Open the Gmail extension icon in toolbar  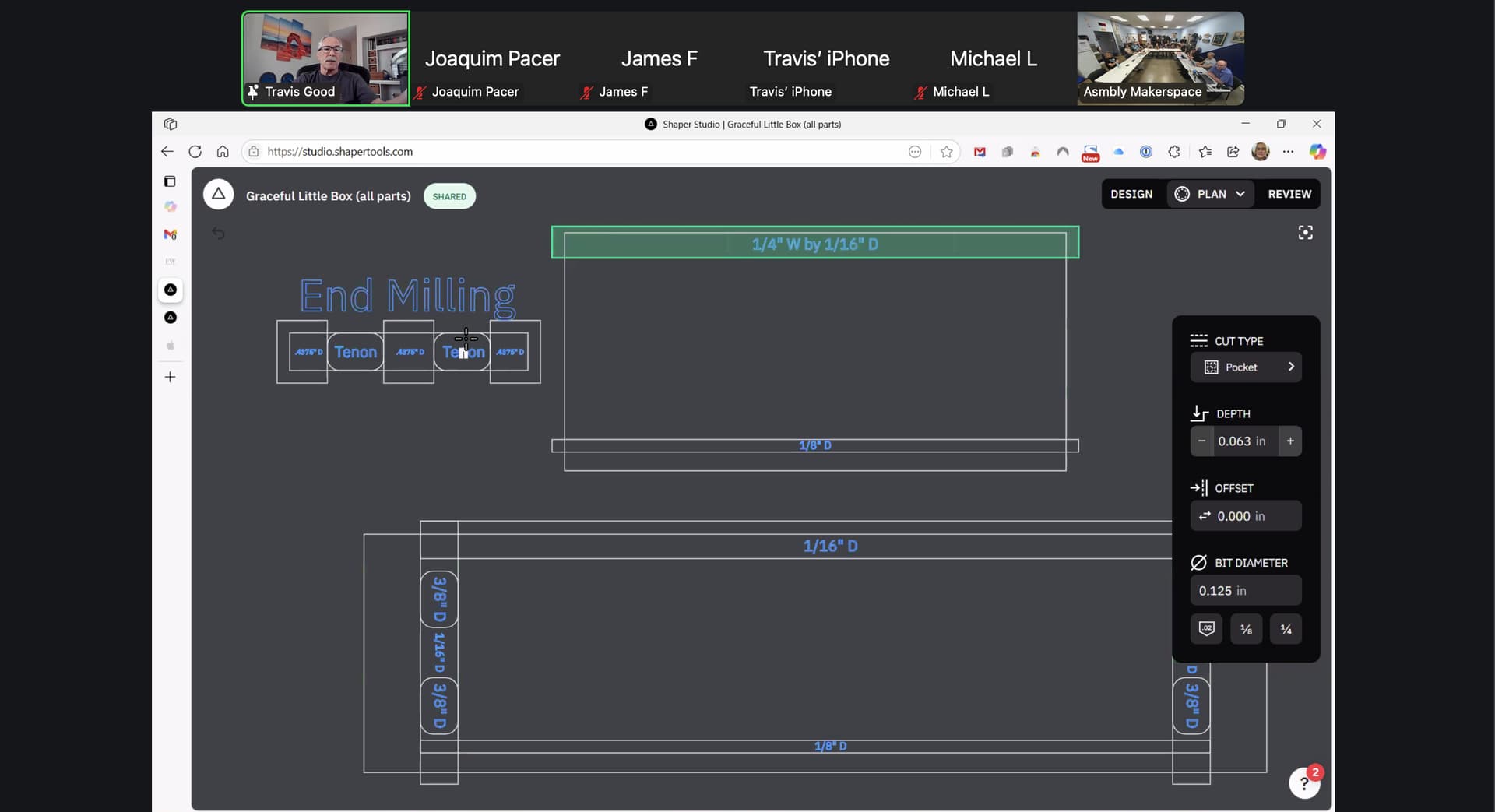tap(980, 152)
